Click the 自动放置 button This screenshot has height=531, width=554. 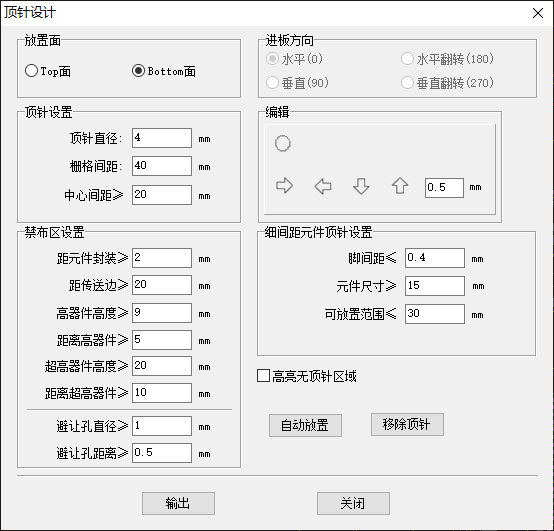click(305, 425)
